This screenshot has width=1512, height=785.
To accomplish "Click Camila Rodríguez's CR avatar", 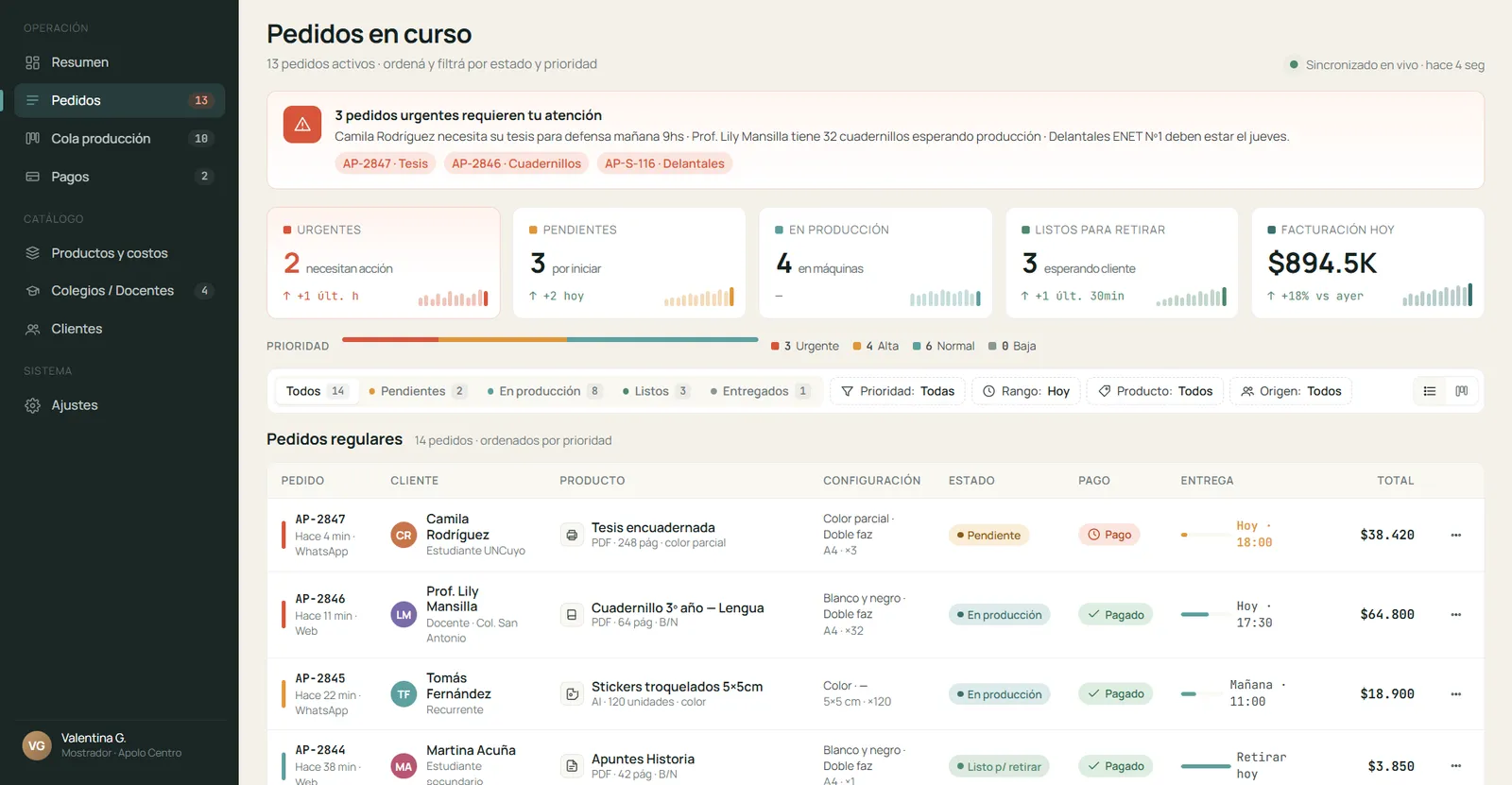I will click(404, 535).
